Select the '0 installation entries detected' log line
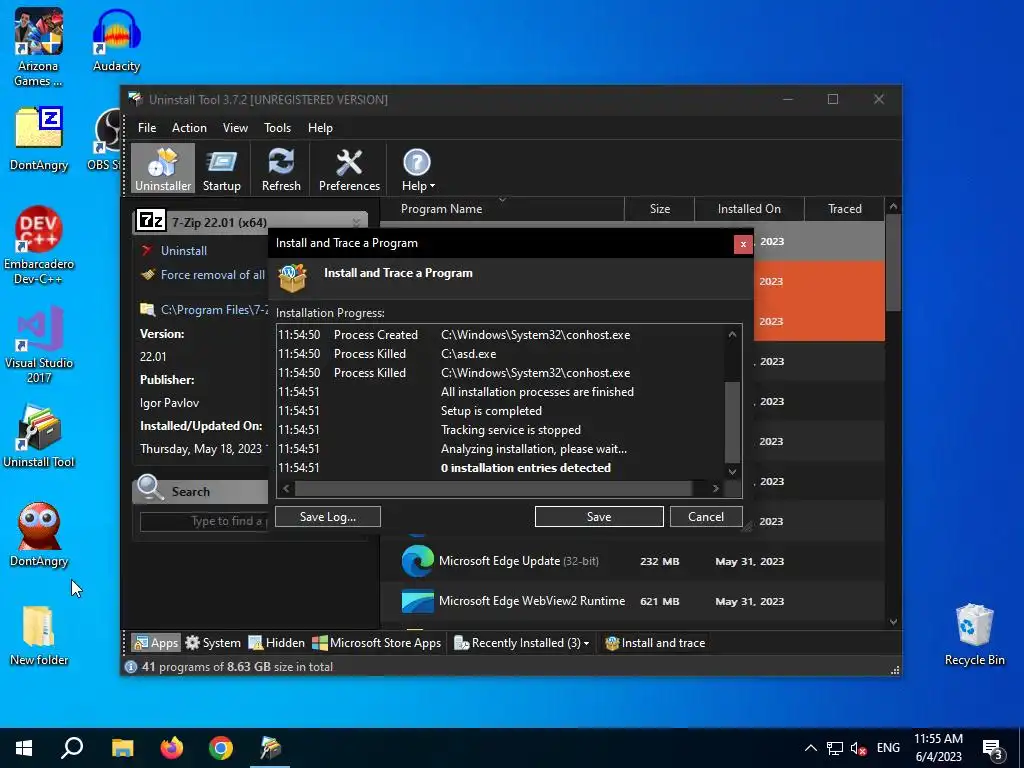 (x=526, y=468)
